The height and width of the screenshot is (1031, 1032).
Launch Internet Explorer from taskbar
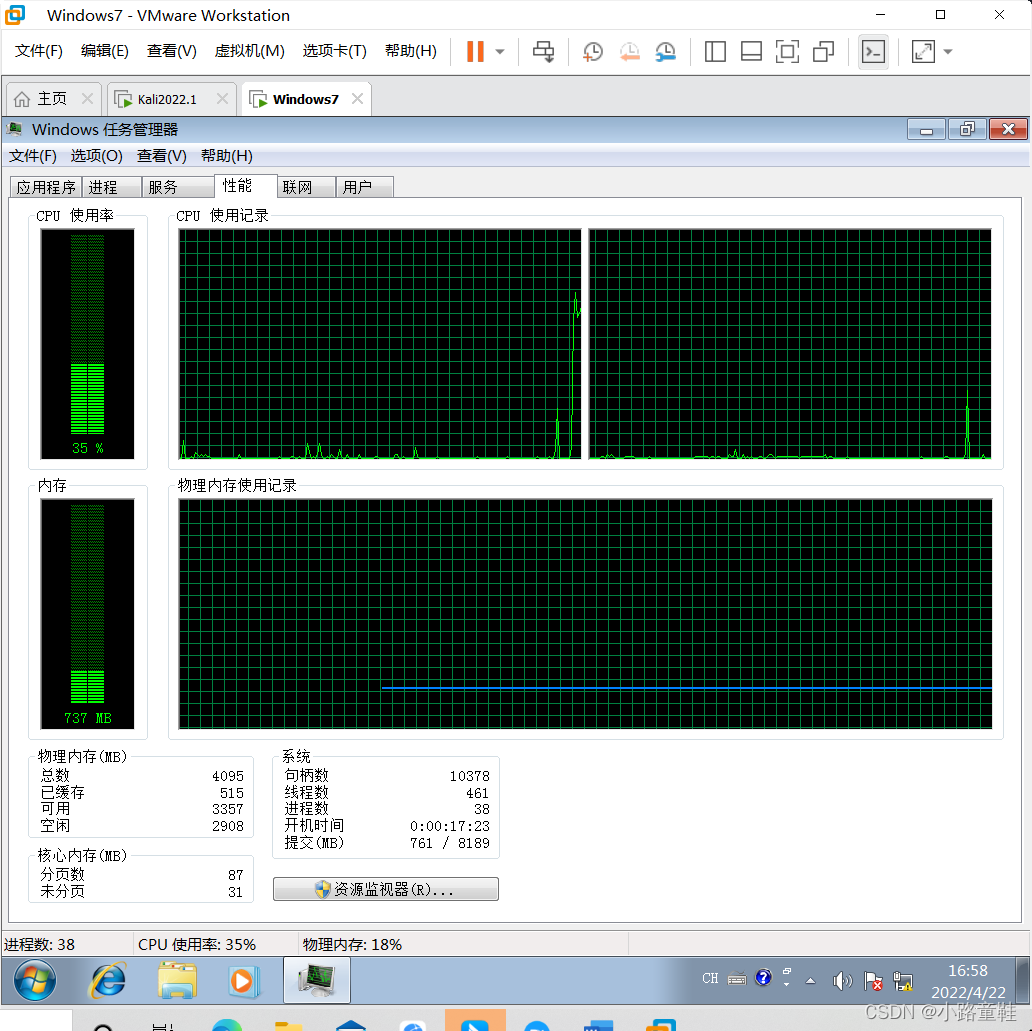click(x=107, y=980)
